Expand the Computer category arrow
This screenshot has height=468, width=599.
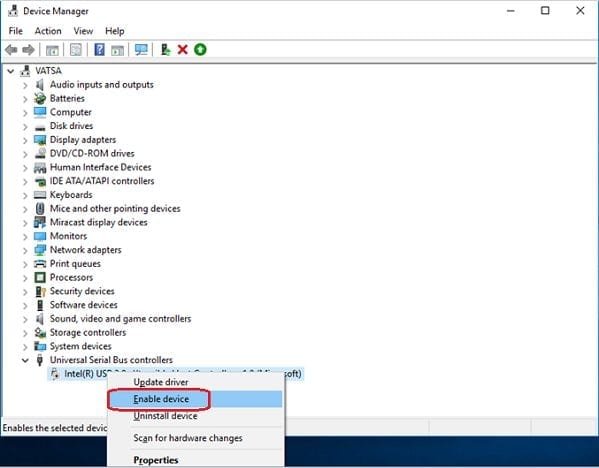coord(25,112)
